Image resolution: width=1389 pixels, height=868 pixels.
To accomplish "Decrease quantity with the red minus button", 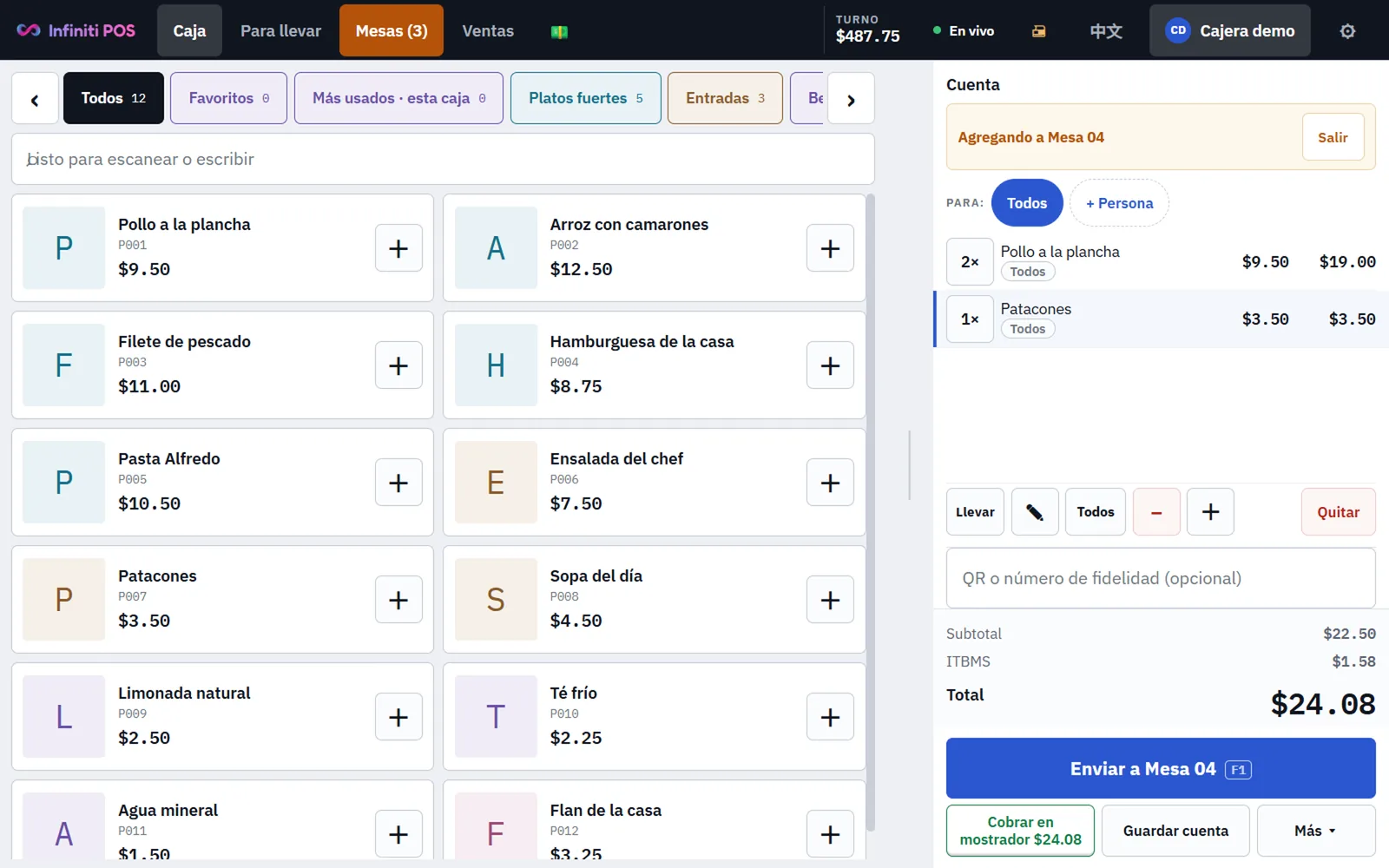I will tap(1156, 512).
